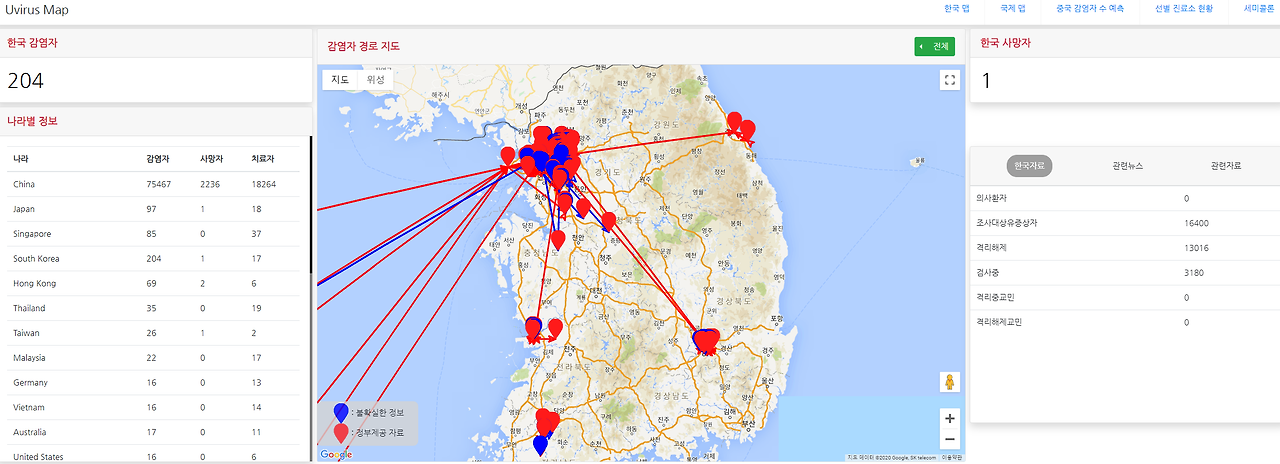The width and height of the screenshot is (1280, 464).
Task: Zoom in the map with plus button
Action: pos(950,418)
